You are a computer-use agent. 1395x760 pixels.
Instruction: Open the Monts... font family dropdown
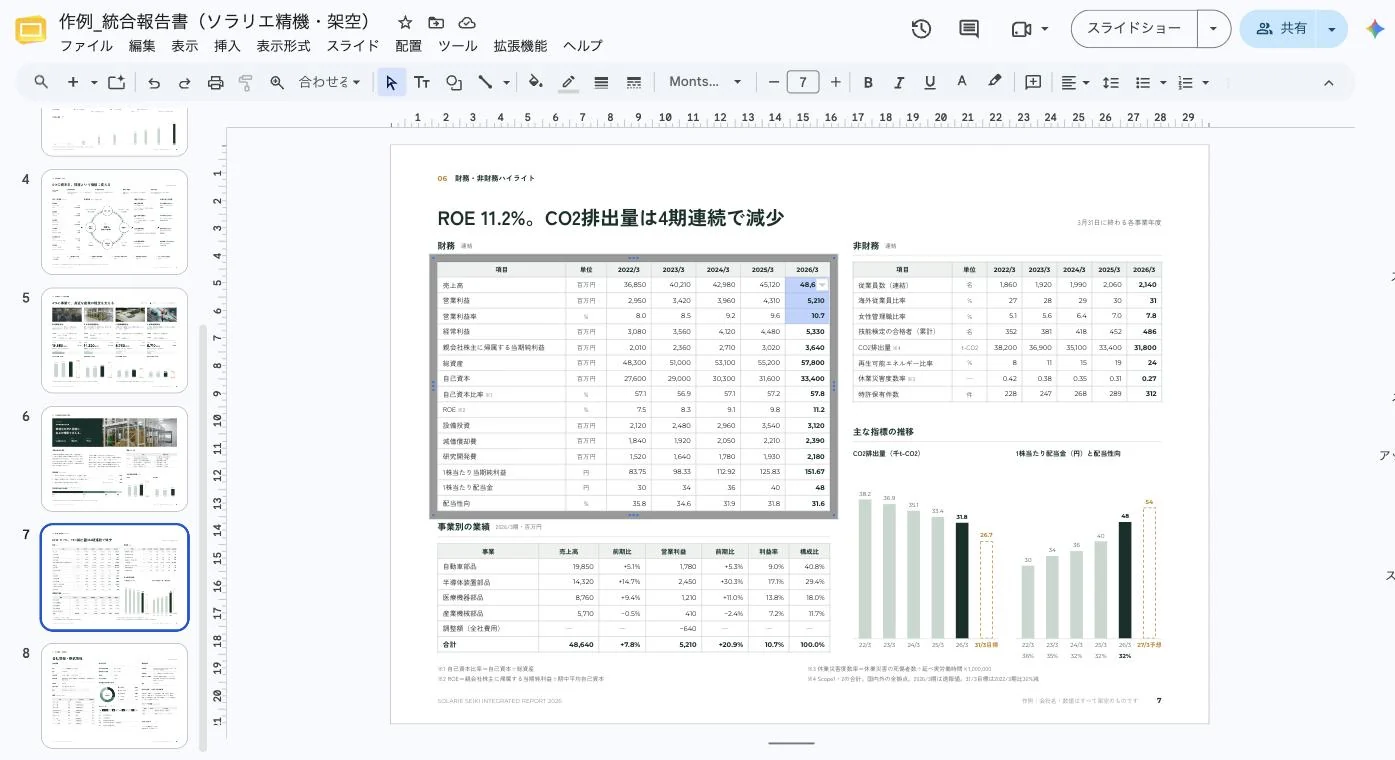(705, 82)
